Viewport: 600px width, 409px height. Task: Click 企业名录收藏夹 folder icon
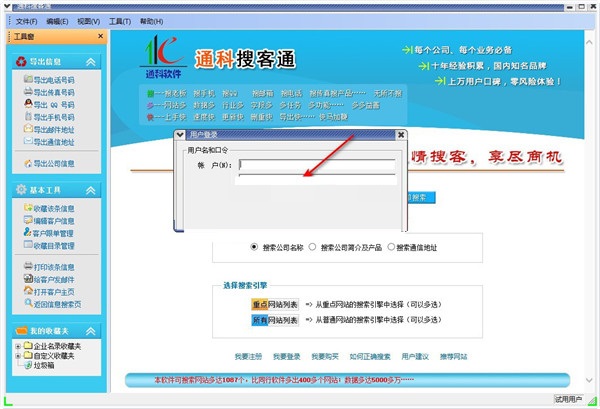pyautogui.click(x=28, y=345)
